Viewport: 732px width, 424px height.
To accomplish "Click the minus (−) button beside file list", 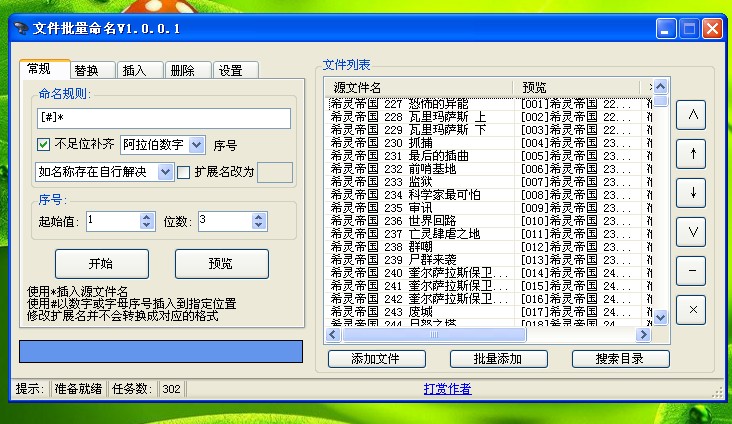I will coord(691,271).
